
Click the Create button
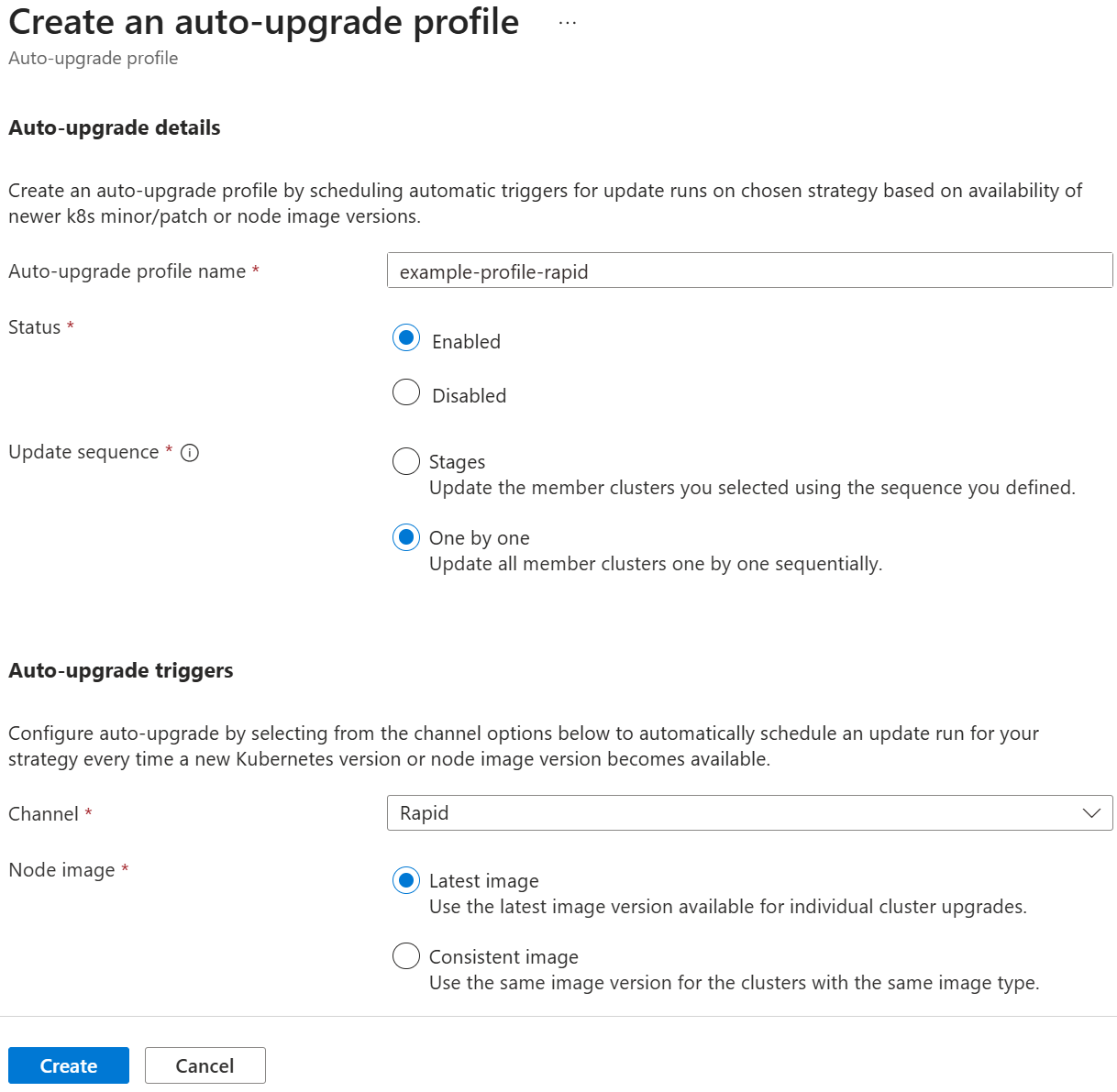pos(69,1065)
